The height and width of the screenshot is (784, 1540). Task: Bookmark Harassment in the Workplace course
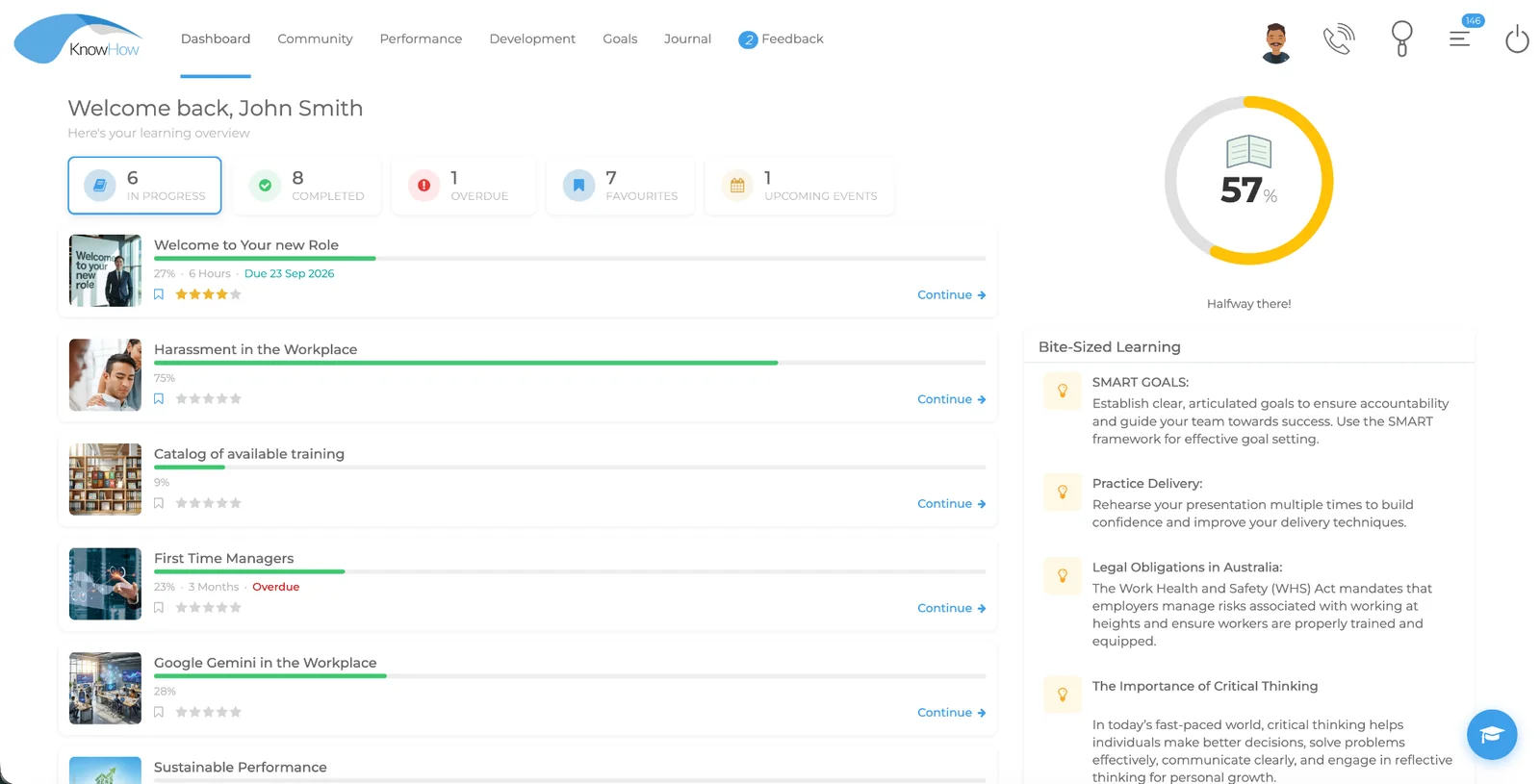click(x=159, y=398)
